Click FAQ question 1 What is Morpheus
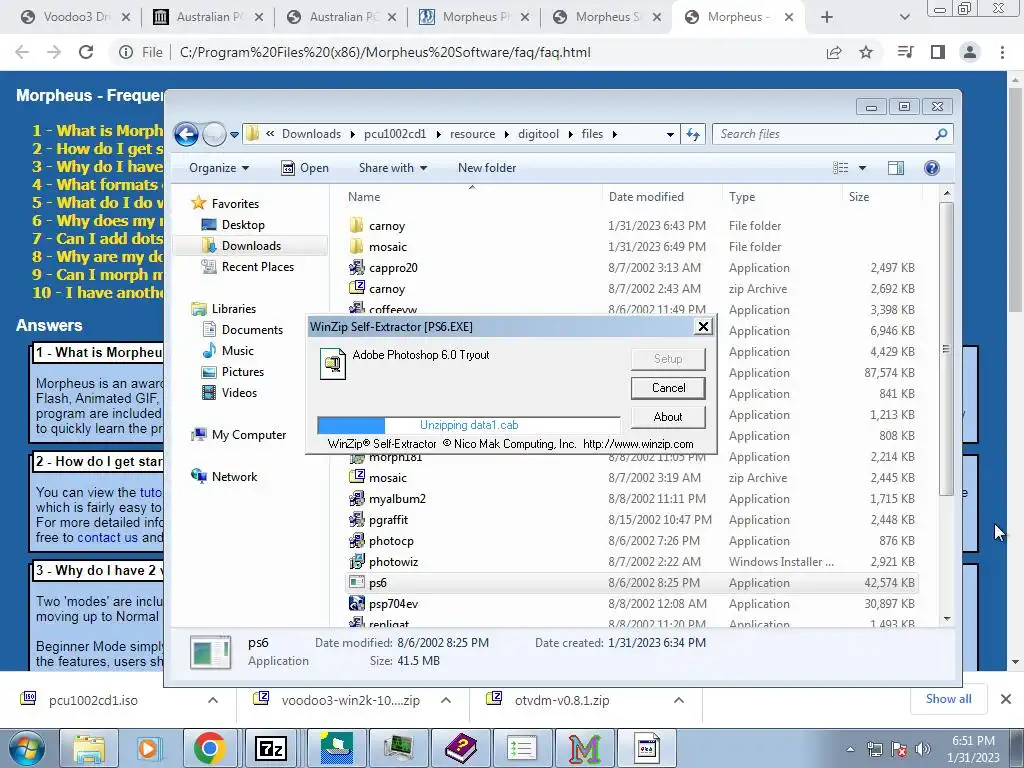The height and width of the screenshot is (768, 1024). (x=98, y=131)
